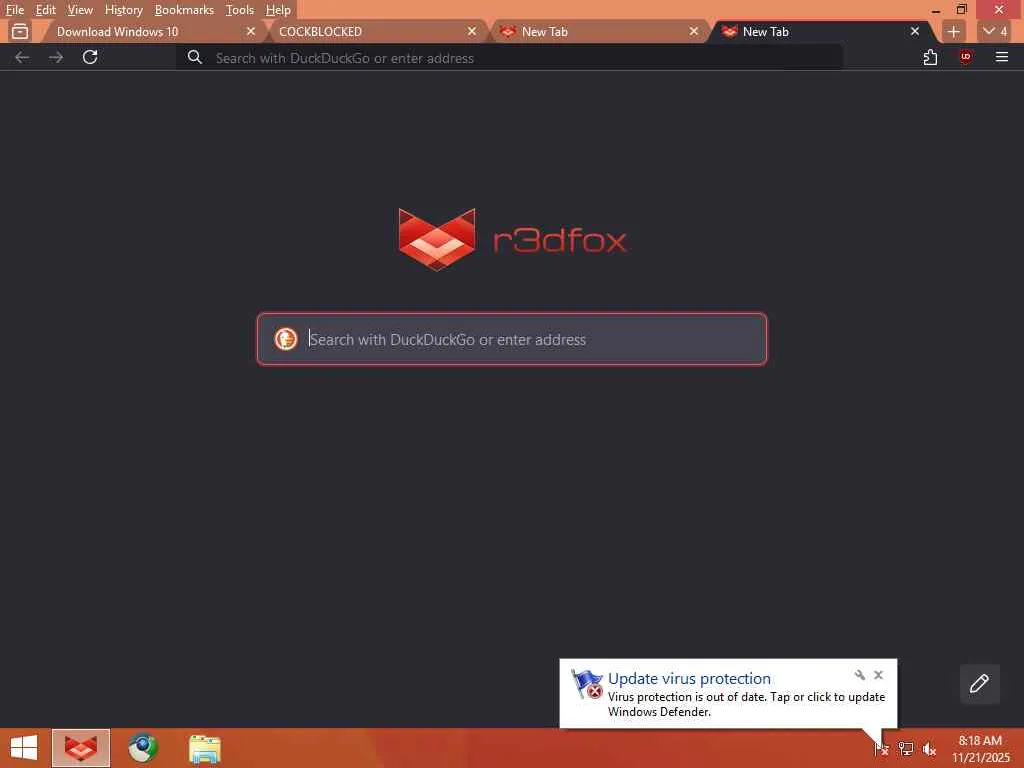Reload the current page
Image resolution: width=1024 pixels, height=768 pixels.
tap(90, 57)
